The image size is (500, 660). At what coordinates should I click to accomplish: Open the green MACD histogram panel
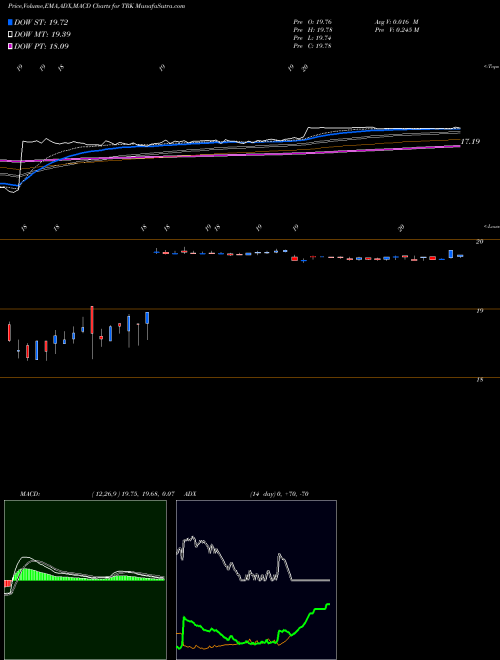[85, 580]
